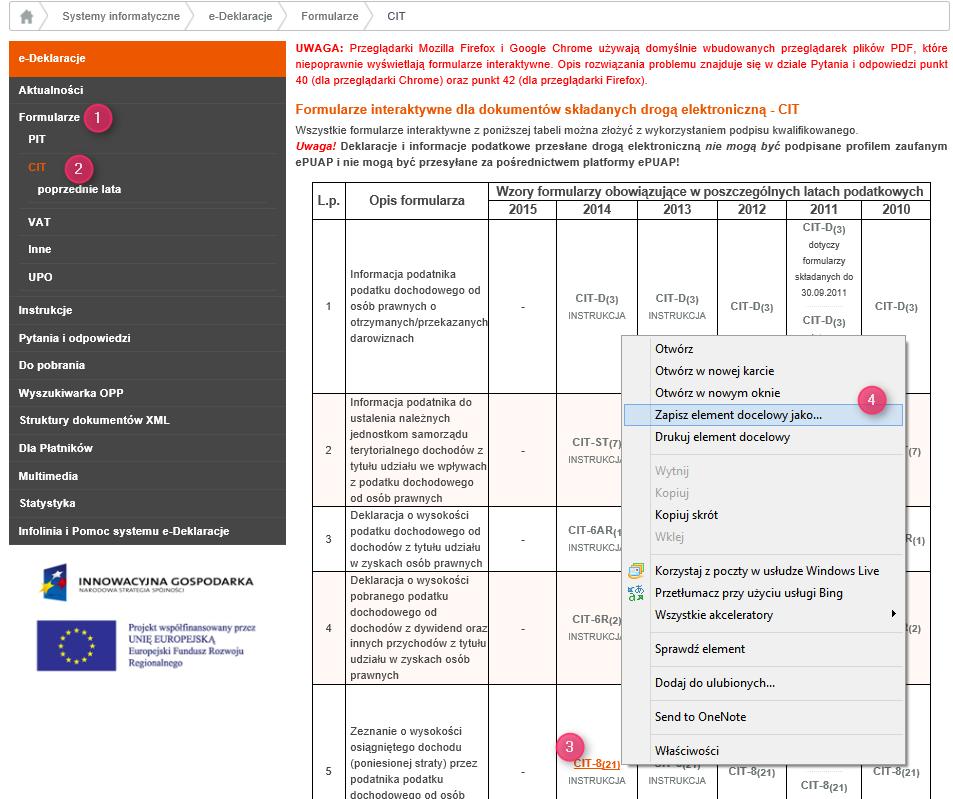953x799 pixels.
Task: Open e-Deklaracje breadcrumb link
Action: click(240, 16)
